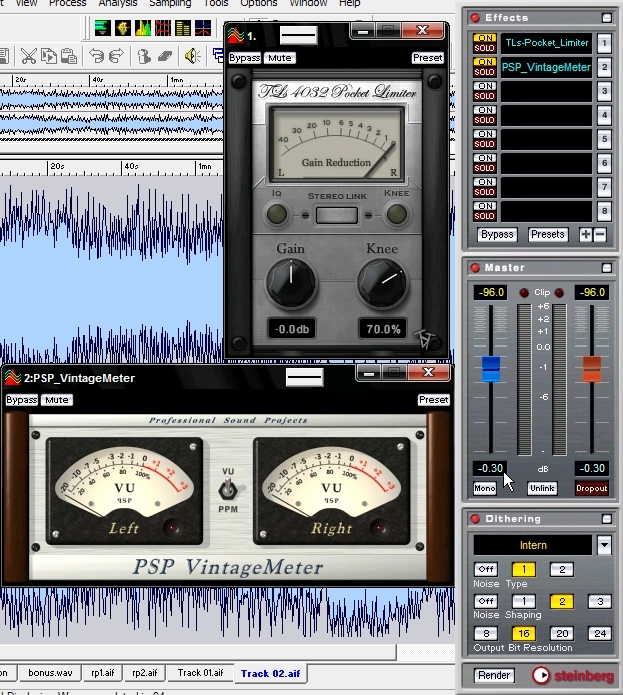
Task: Mute the Pocket Limiter plugin window
Action: coord(280,58)
